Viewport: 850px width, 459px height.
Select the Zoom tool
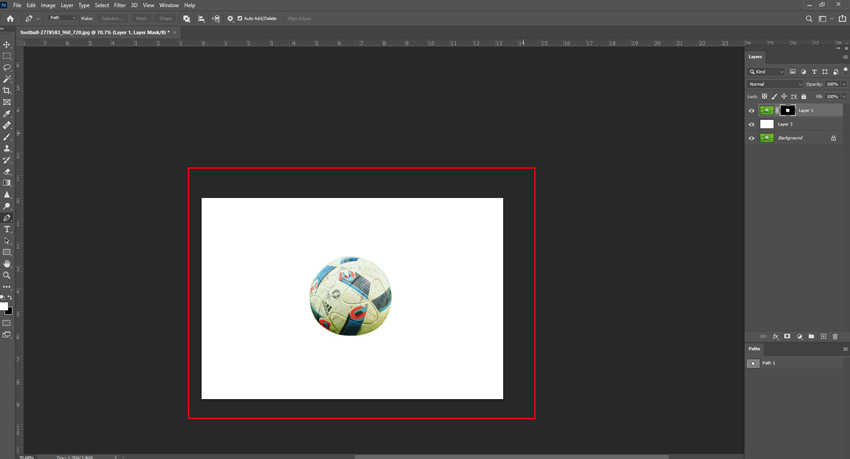pos(7,275)
